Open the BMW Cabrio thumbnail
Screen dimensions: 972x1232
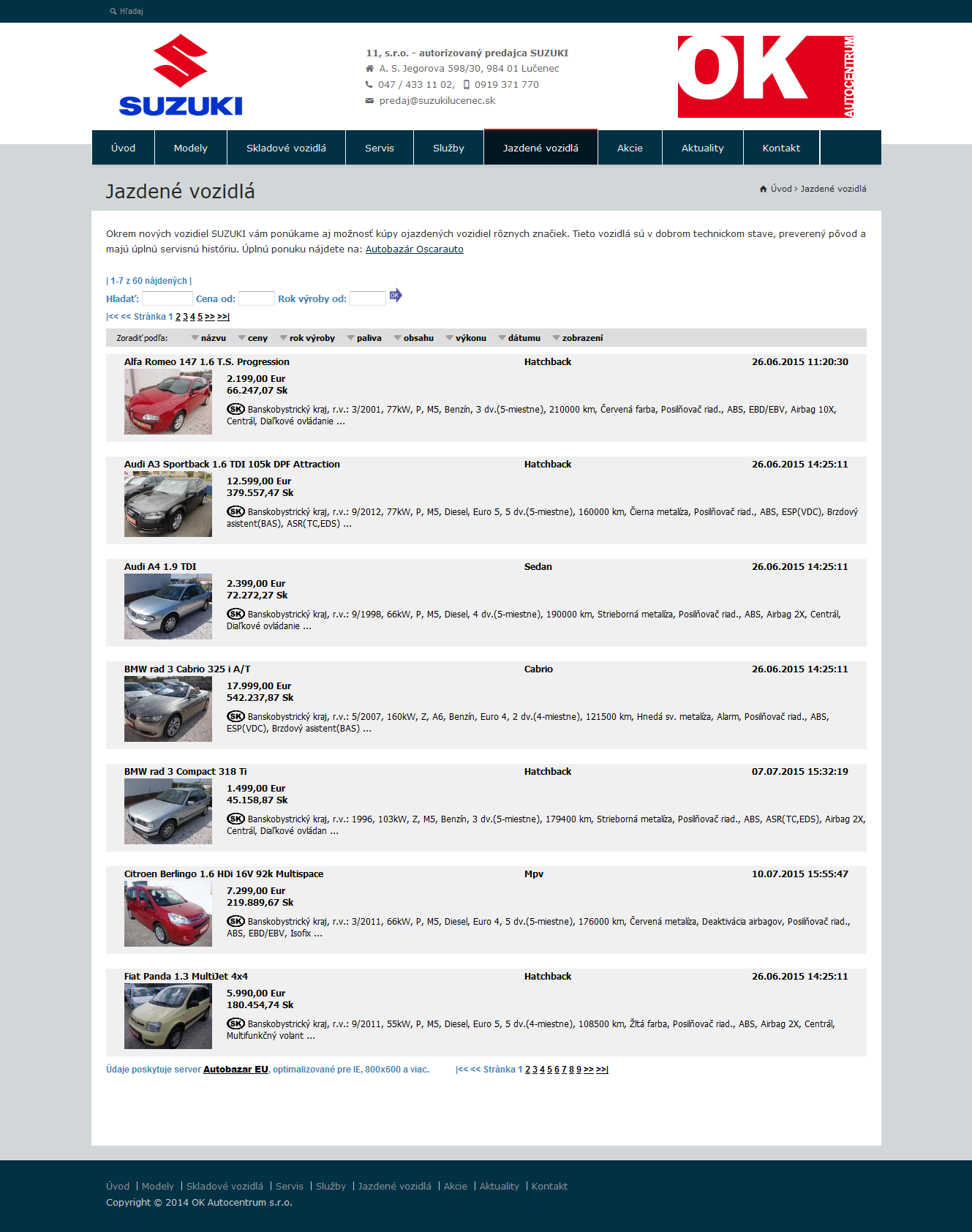pos(168,709)
